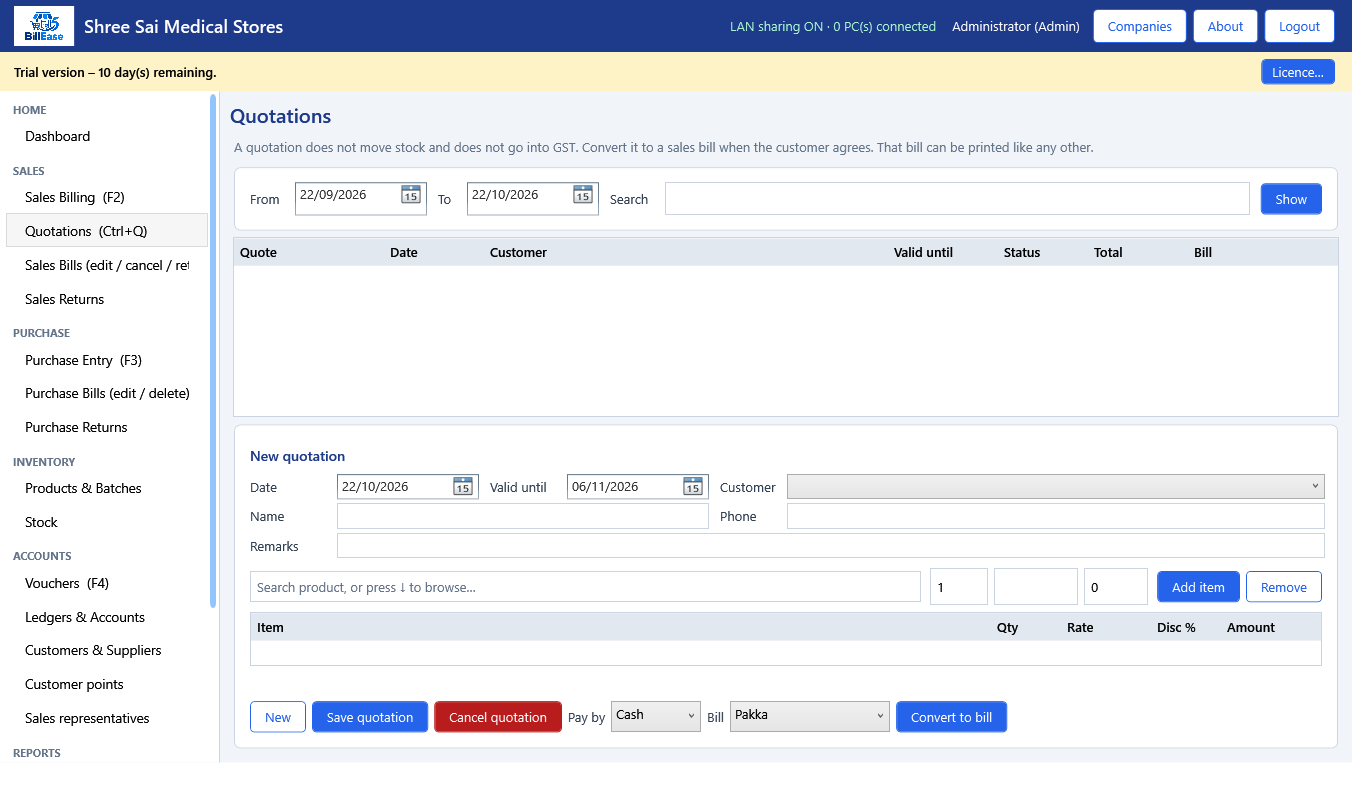Click the Companies button

[x=1140, y=26]
